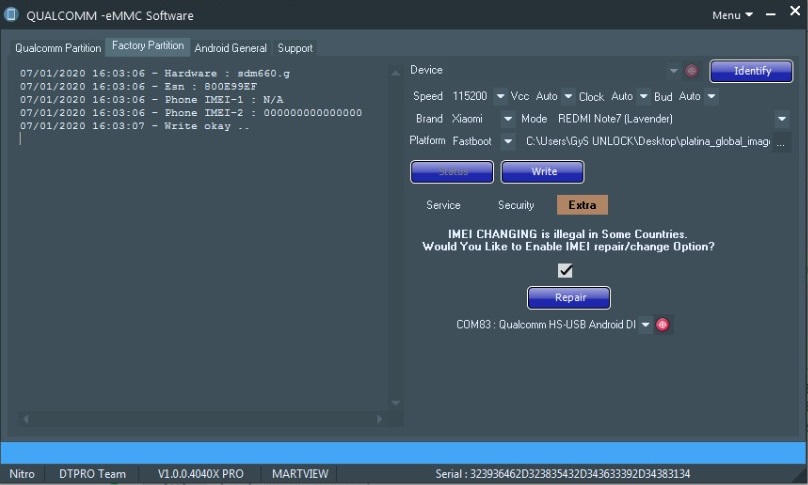Viewport: 808px width, 485px height.
Task: Click the red refresh icon beside Device dropdown
Action: (x=692, y=71)
